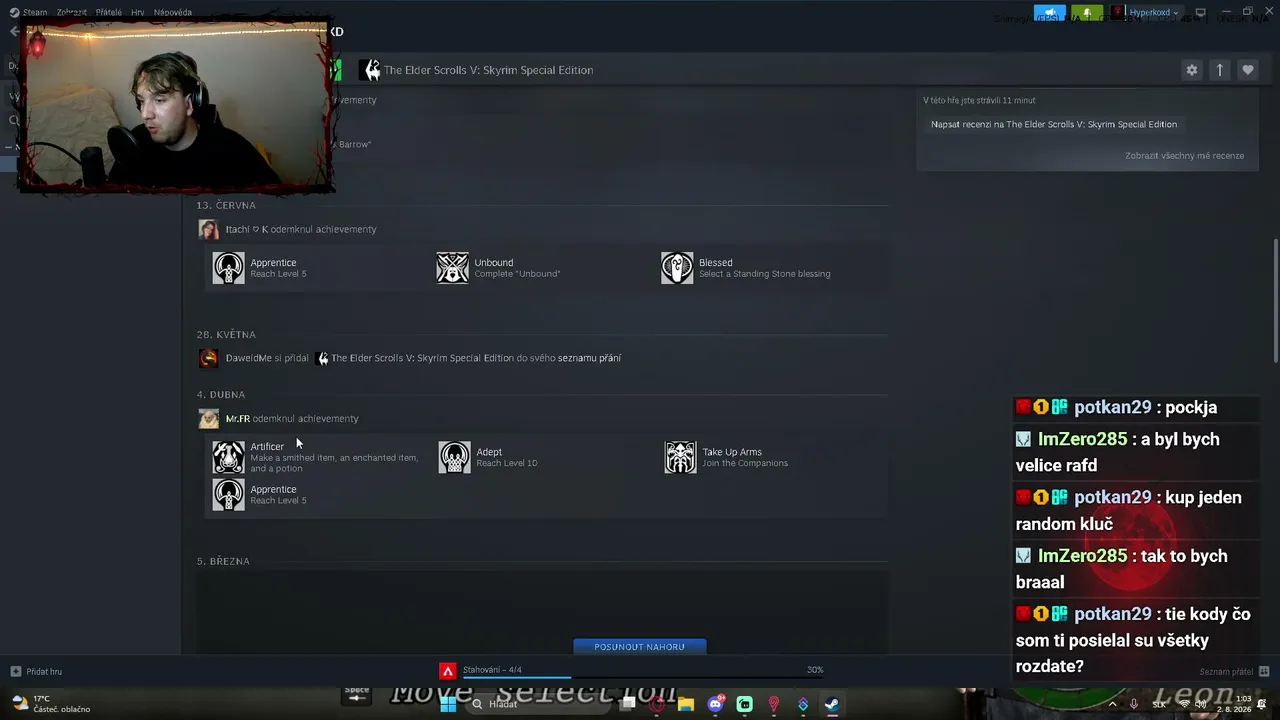Click the Apex Legends download icon
This screenshot has width=1280, height=720.
[448, 671]
